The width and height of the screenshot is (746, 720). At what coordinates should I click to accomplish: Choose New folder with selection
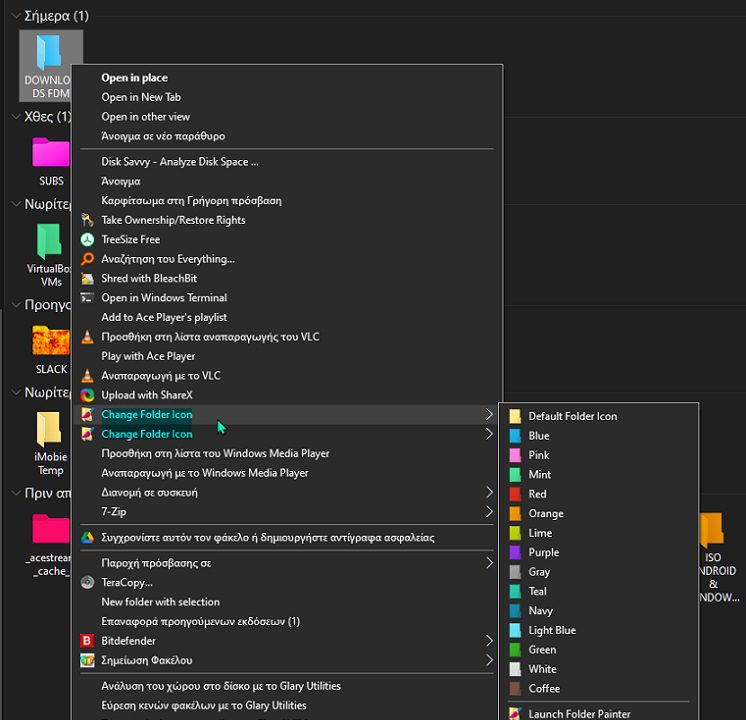pos(287,602)
